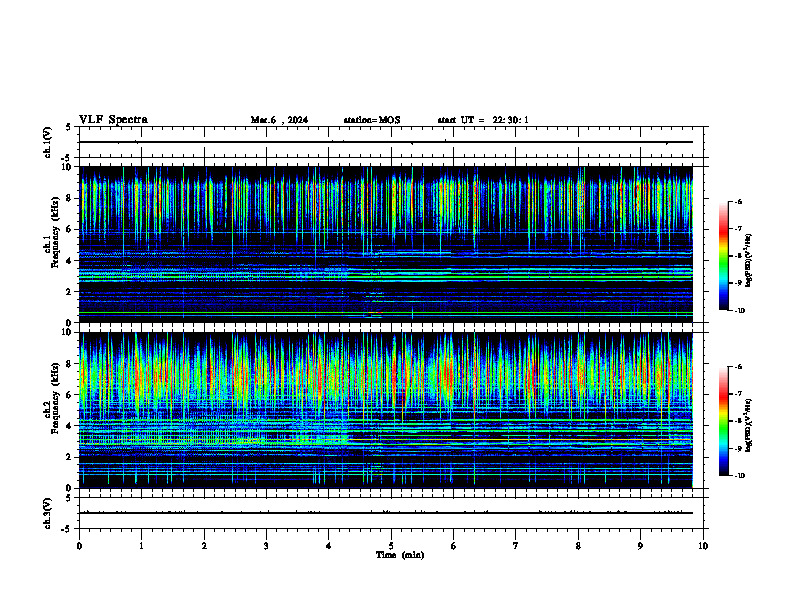The height and width of the screenshot is (612, 792).
Task: Click the time axis tick label '10'
Action: (703, 546)
